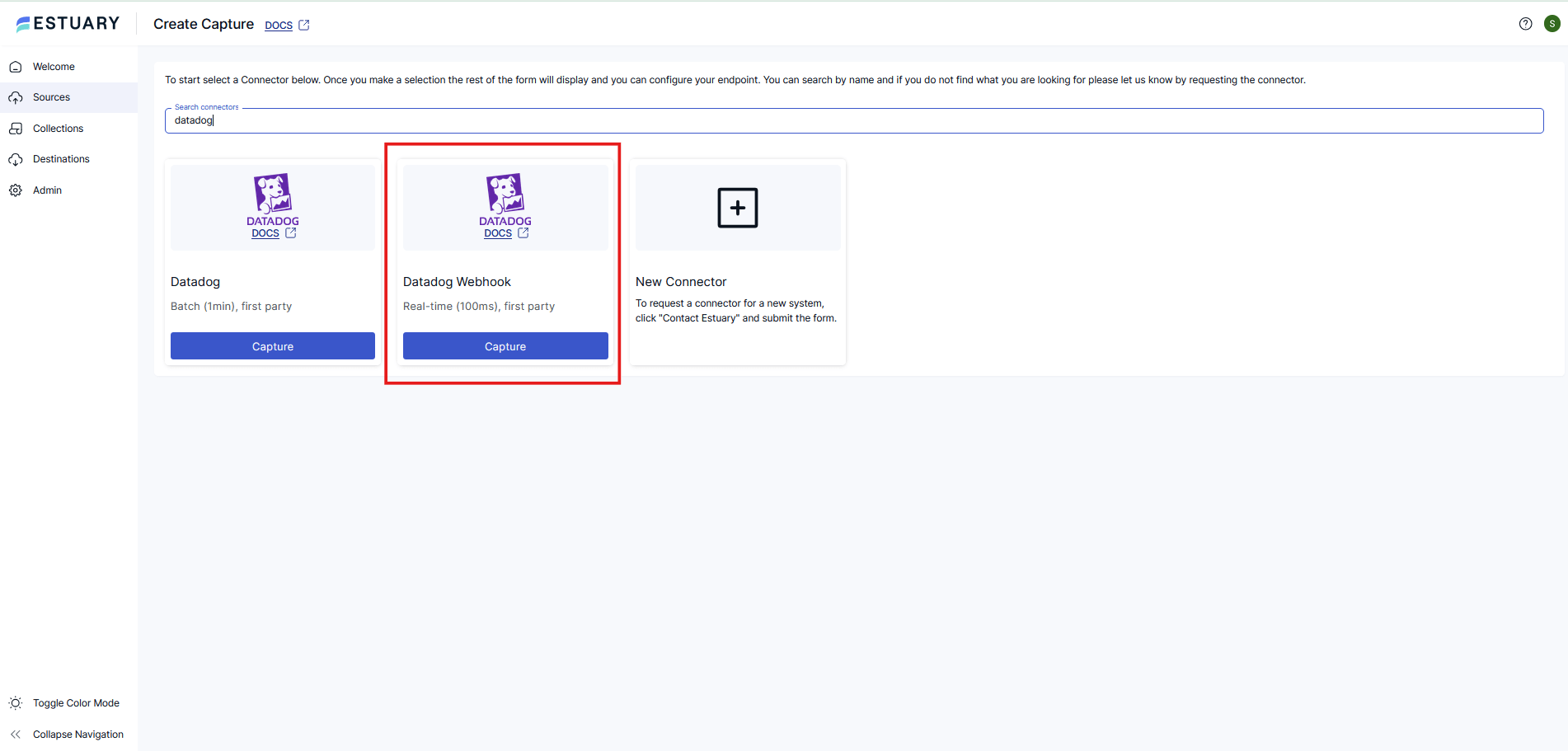The width and height of the screenshot is (1568, 751).
Task: Click 'Real-time (100ms), first party' text
Action: (x=479, y=306)
